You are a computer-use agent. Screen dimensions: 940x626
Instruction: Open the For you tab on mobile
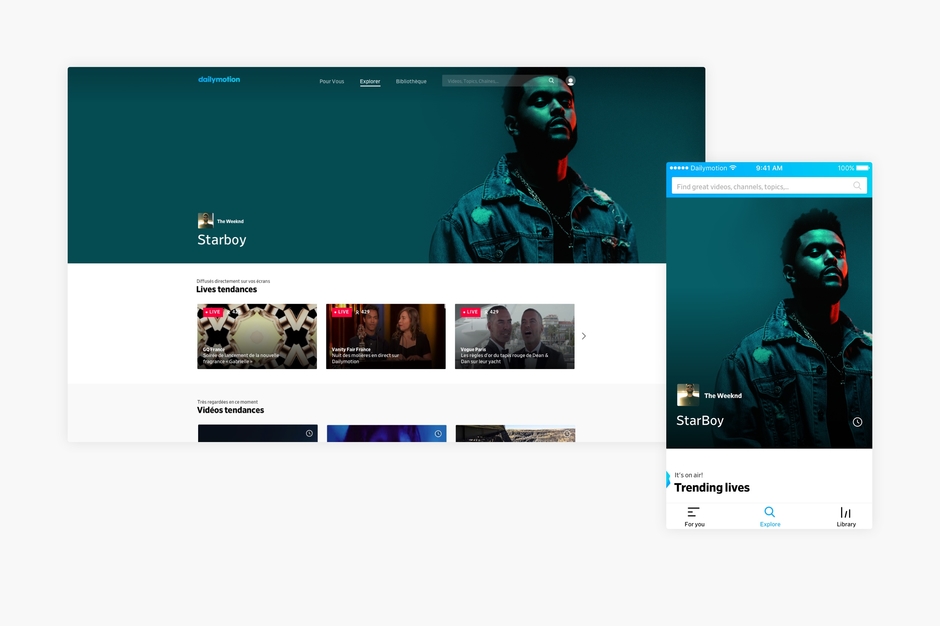point(694,517)
